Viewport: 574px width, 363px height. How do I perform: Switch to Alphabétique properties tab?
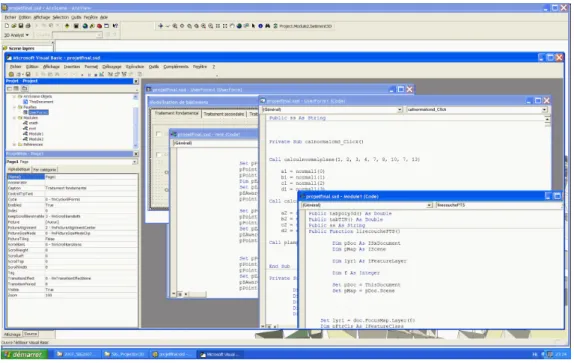coord(19,169)
